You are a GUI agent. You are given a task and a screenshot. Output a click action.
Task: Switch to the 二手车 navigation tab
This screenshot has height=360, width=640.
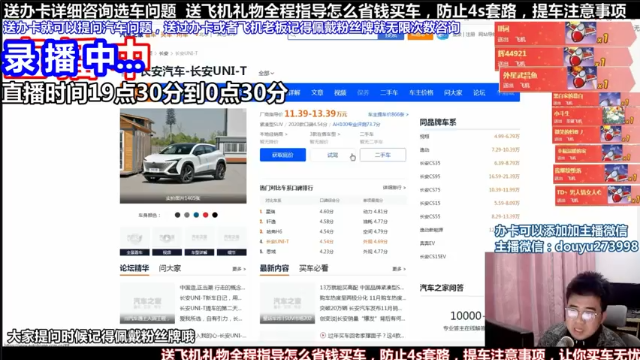389,93
